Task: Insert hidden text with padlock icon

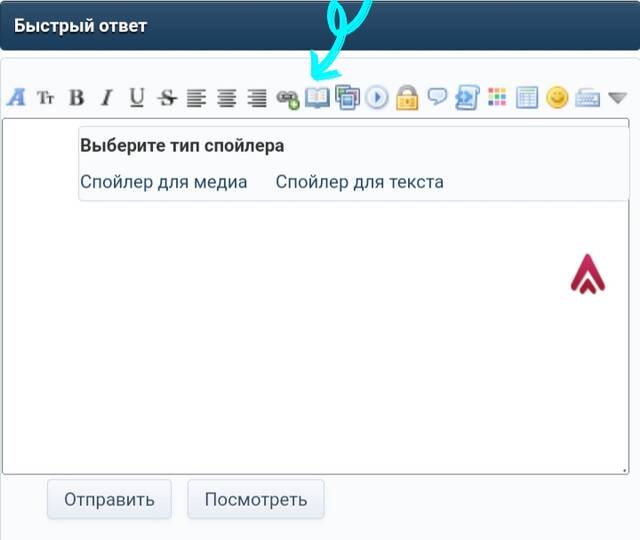Action: pyautogui.click(x=407, y=98)
